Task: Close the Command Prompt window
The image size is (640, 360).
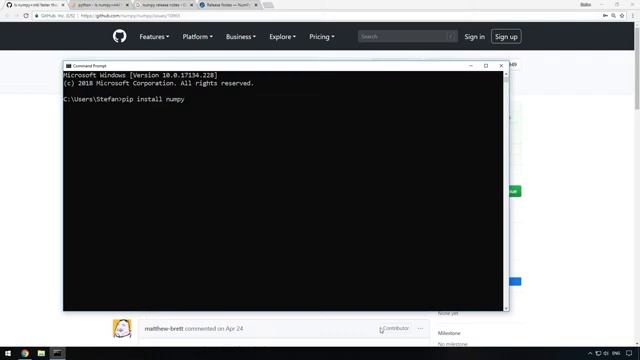Action: tap(501, 65)
